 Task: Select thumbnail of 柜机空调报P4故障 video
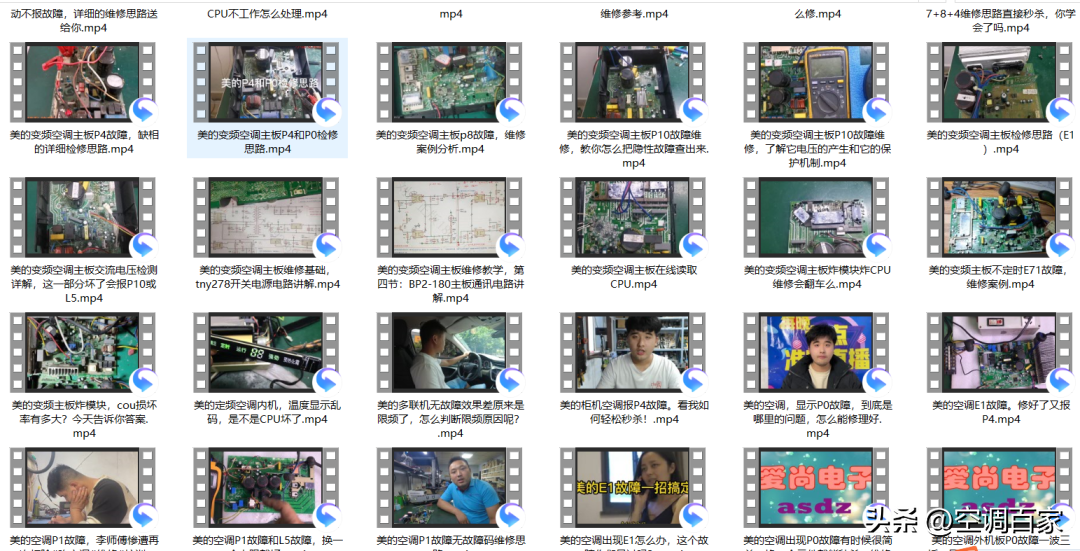[x=634, y=353]
